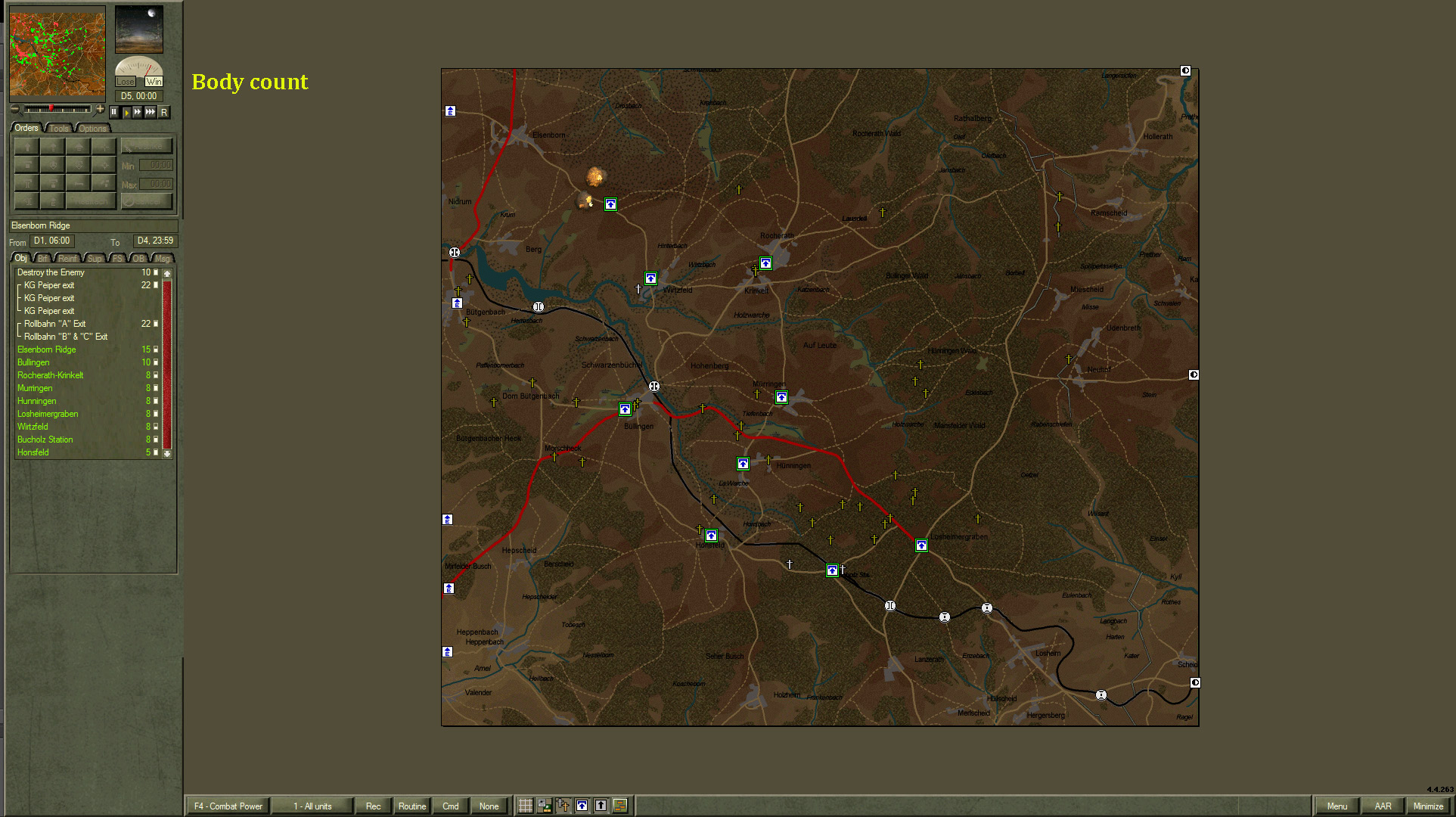Open the OB order of battle tab
This screenshot has height=817, width=1456.
(138, 259)
